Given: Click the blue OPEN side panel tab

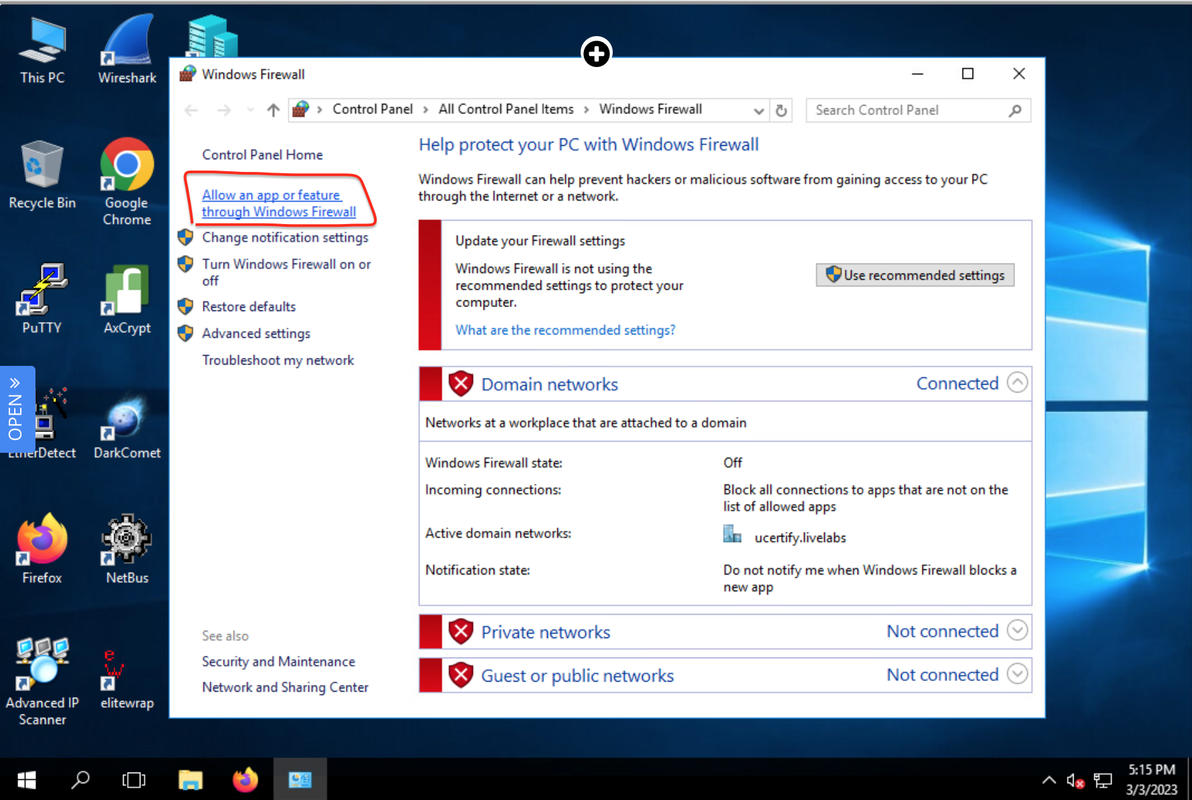Looking at the screenshot, I should tap(17, 409).
